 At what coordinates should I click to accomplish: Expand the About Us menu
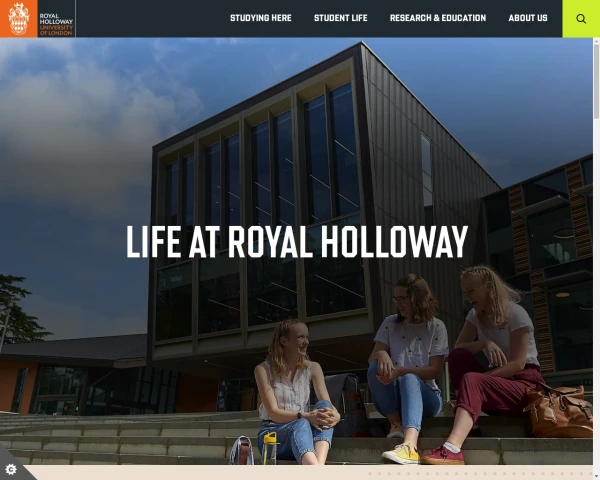[x=528, y=18]
